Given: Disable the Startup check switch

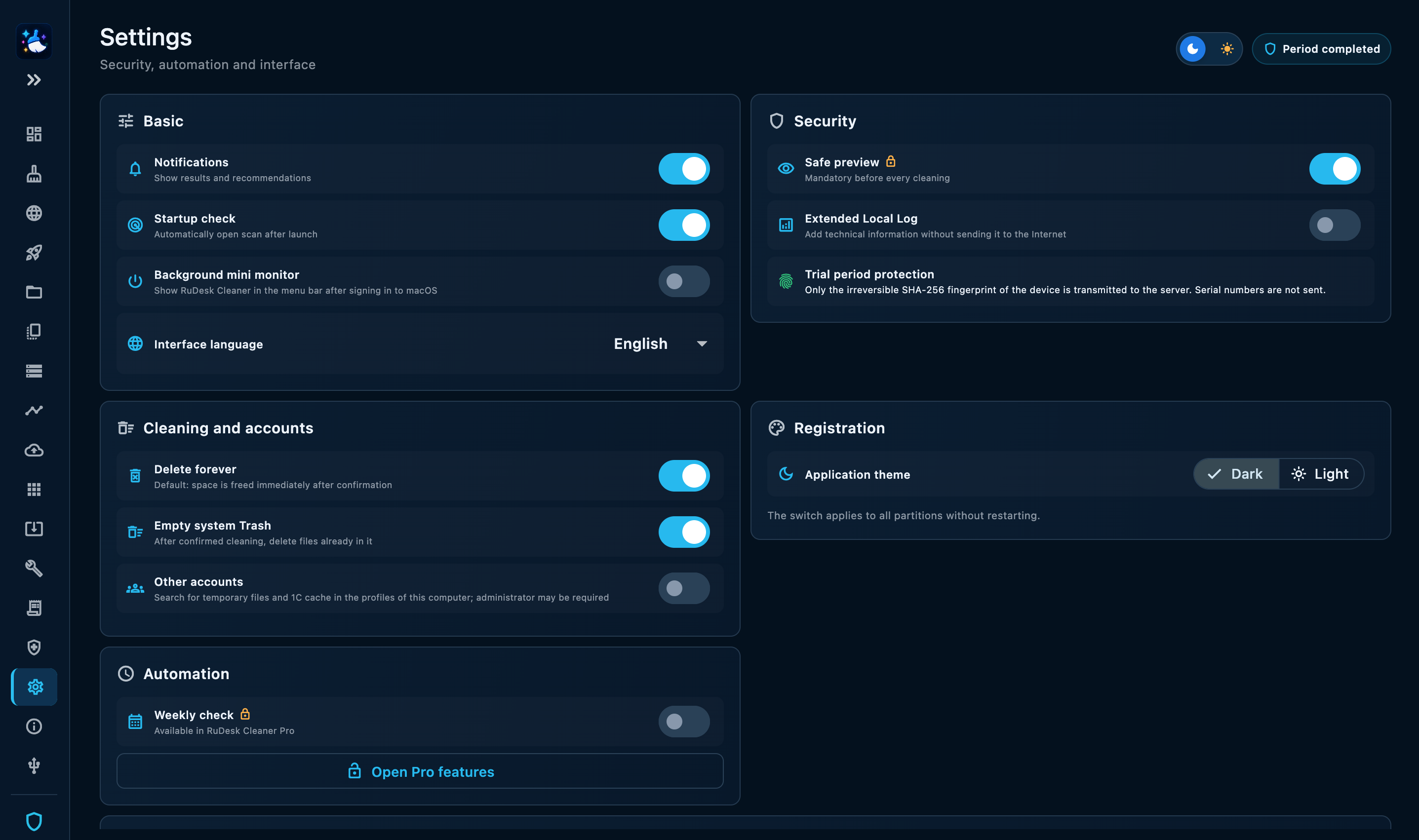Looking at the screenshot, I should [683, 225].
